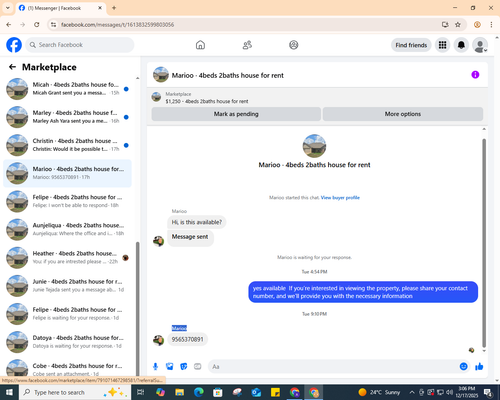Click the sticker icon in composer
The height and width of the screenshot is (400, 500).
[x=184, y=367]
